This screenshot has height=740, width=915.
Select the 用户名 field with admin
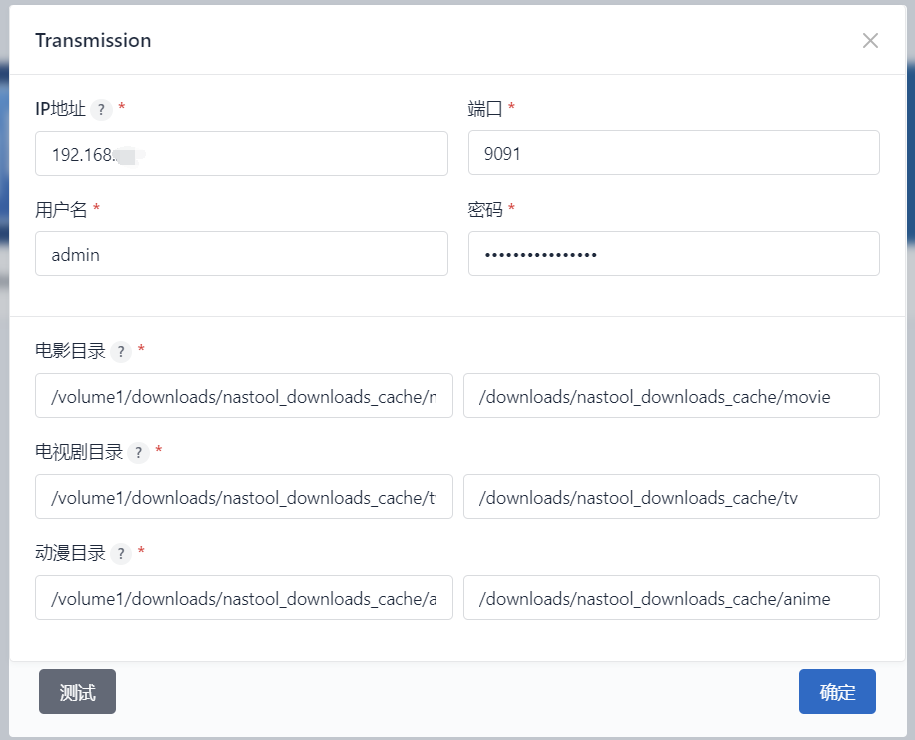(240, 254)
